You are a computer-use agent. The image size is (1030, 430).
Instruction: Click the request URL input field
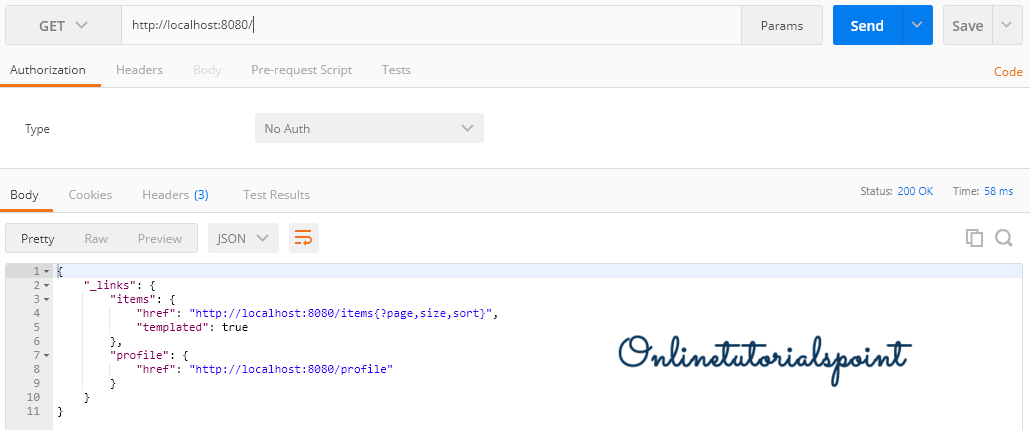coord(430,26)
